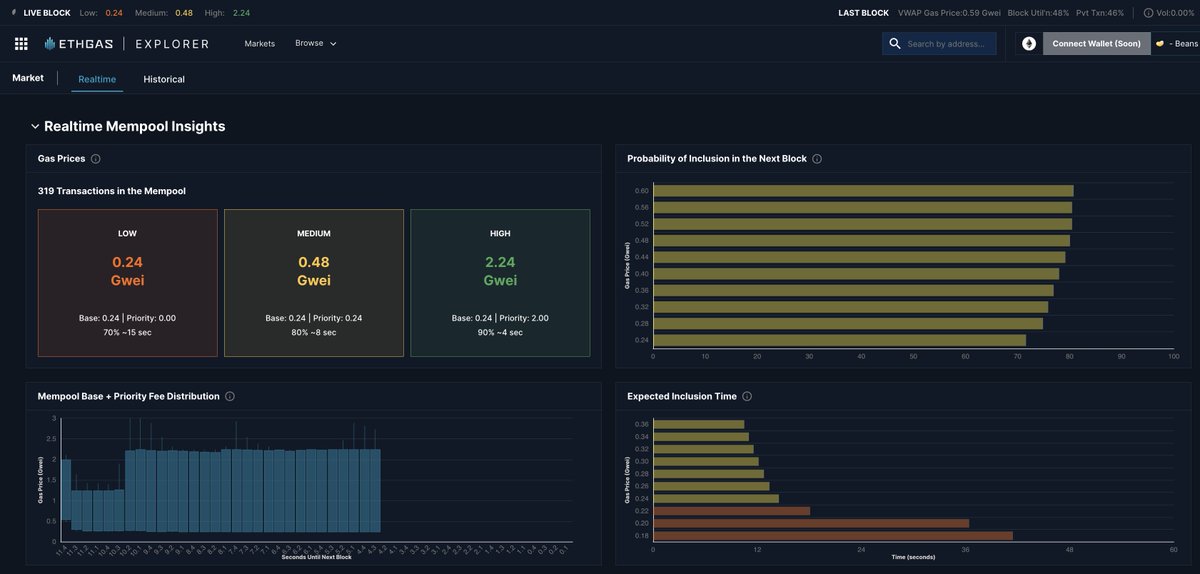Click the info icon next to Vol
This screenshot has width=1200, height=574.
tap(1148, 13)
